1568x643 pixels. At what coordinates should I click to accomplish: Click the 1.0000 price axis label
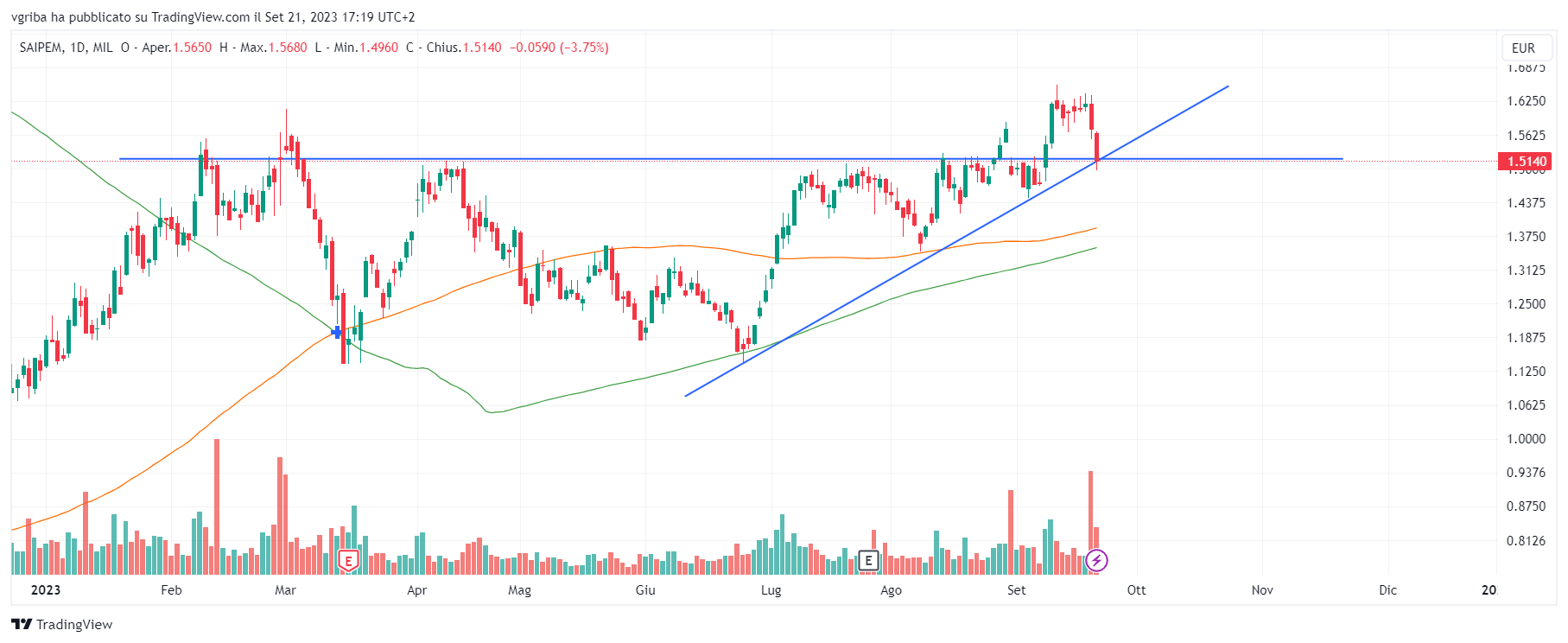(1527, 439)
